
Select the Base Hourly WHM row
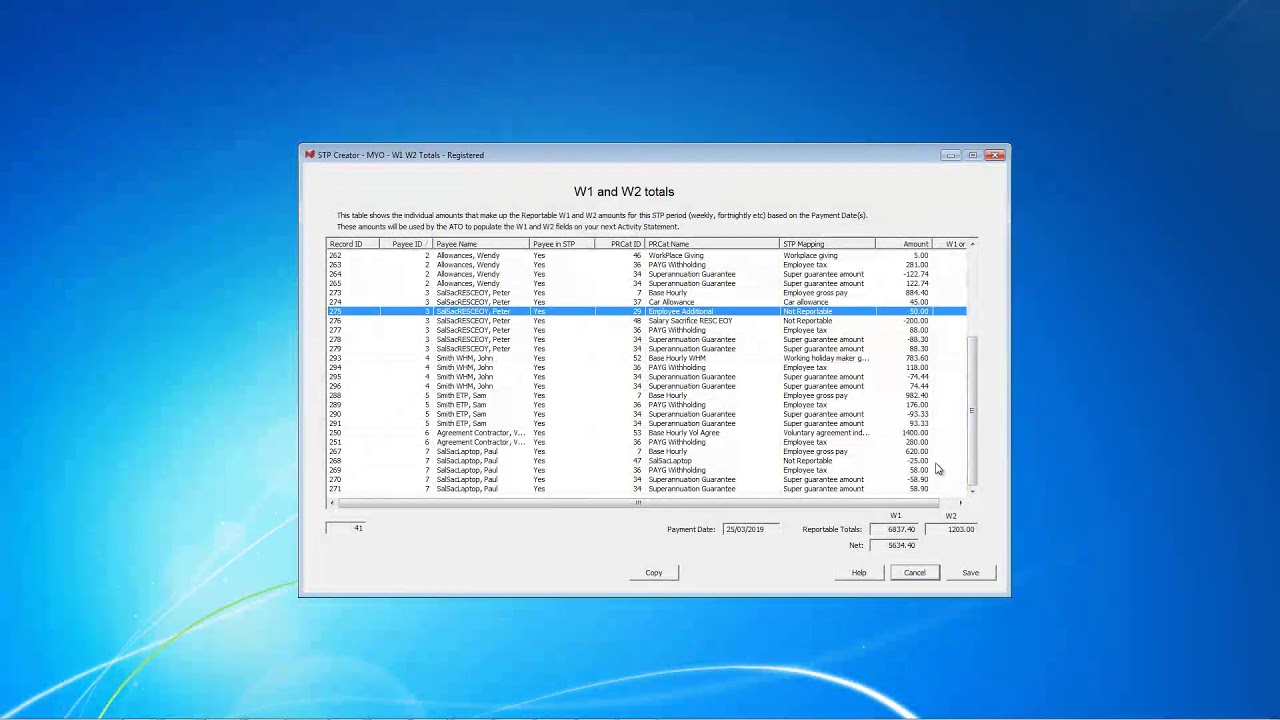(647, 358)
